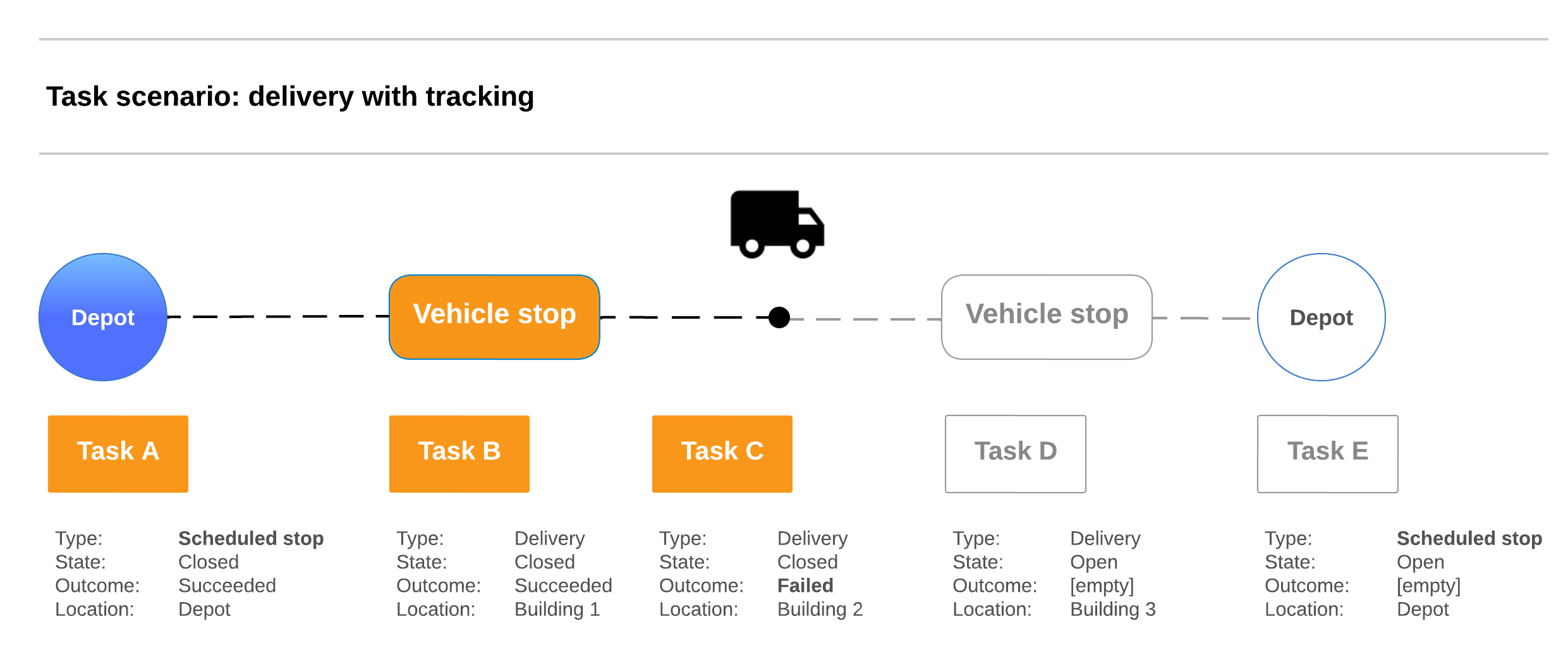
Task: Click the blue filled Depot circle
Action: [x=103, y=317]
